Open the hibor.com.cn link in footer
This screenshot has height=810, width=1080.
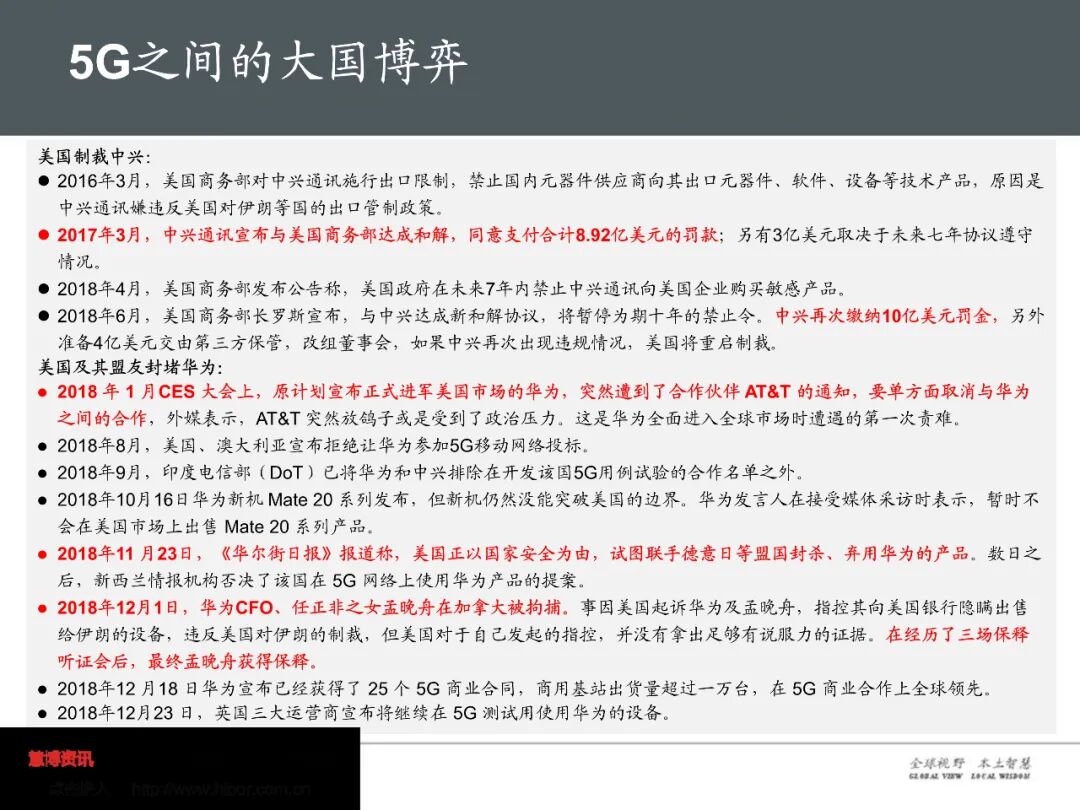coord(220,789)
